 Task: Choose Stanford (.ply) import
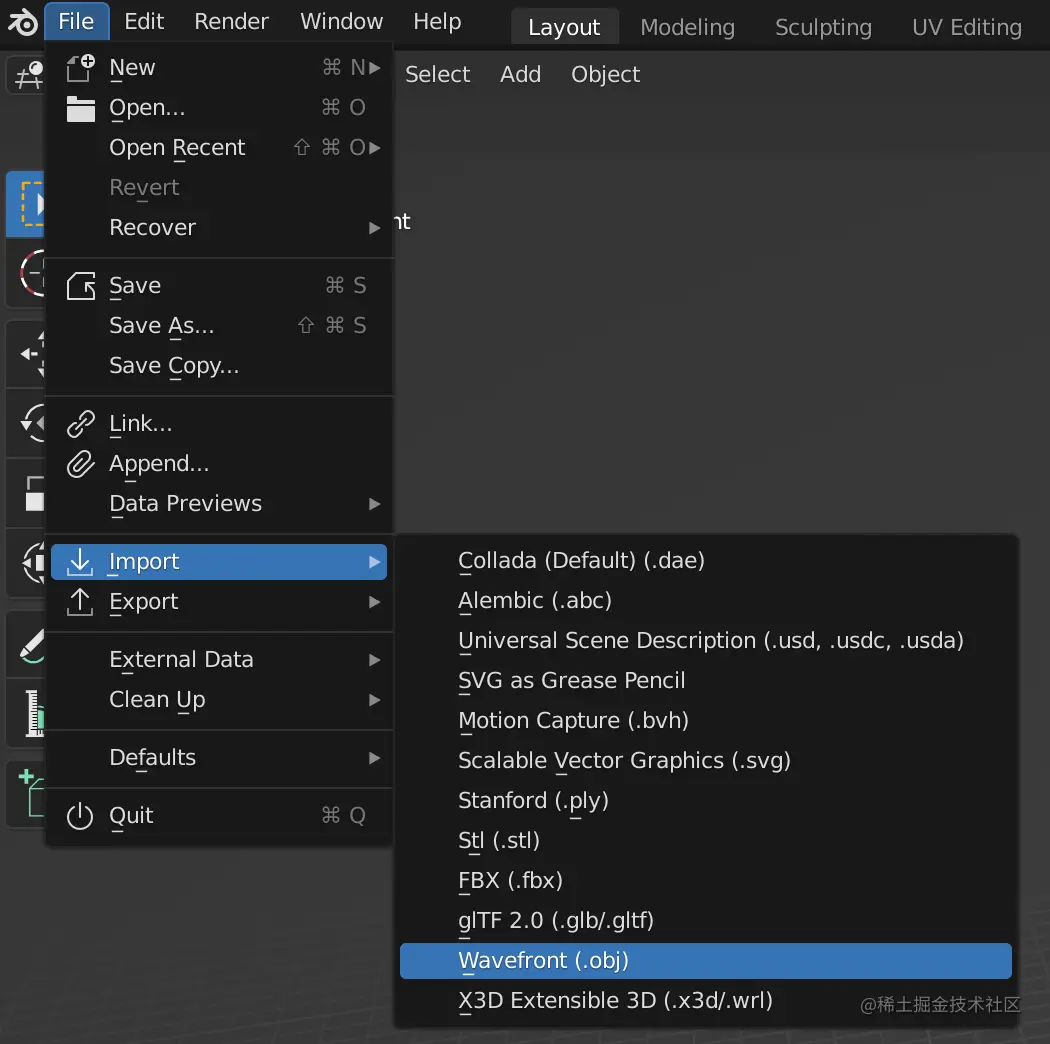click(706, 801)
